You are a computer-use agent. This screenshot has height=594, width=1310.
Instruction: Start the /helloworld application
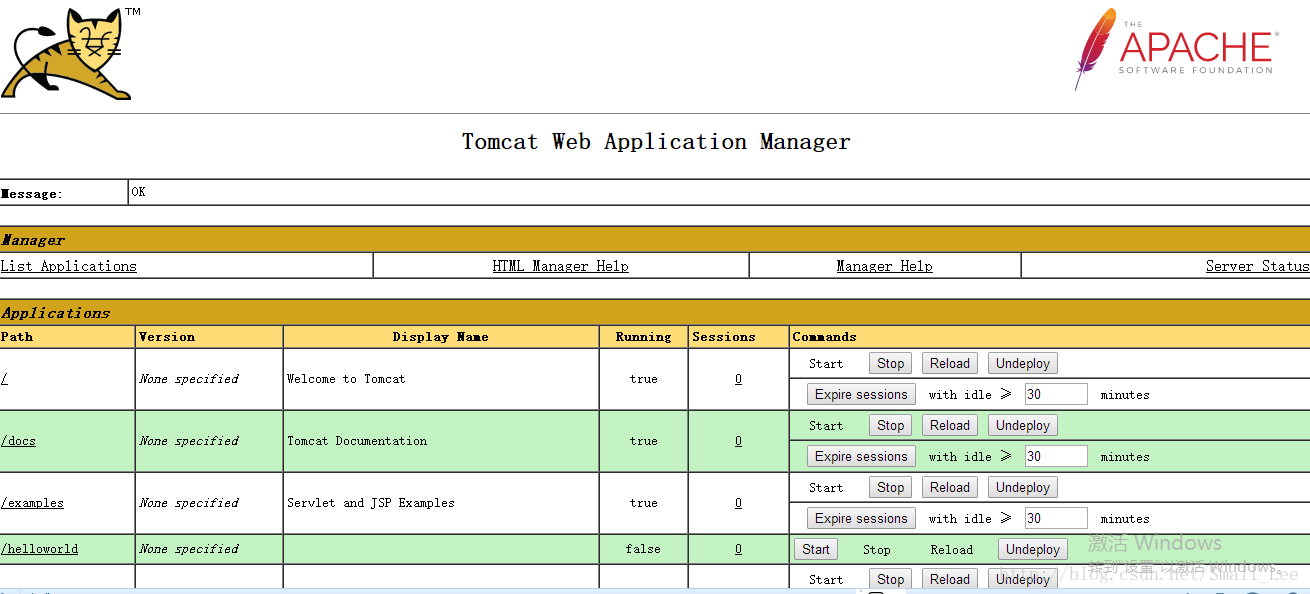[816, 550]
